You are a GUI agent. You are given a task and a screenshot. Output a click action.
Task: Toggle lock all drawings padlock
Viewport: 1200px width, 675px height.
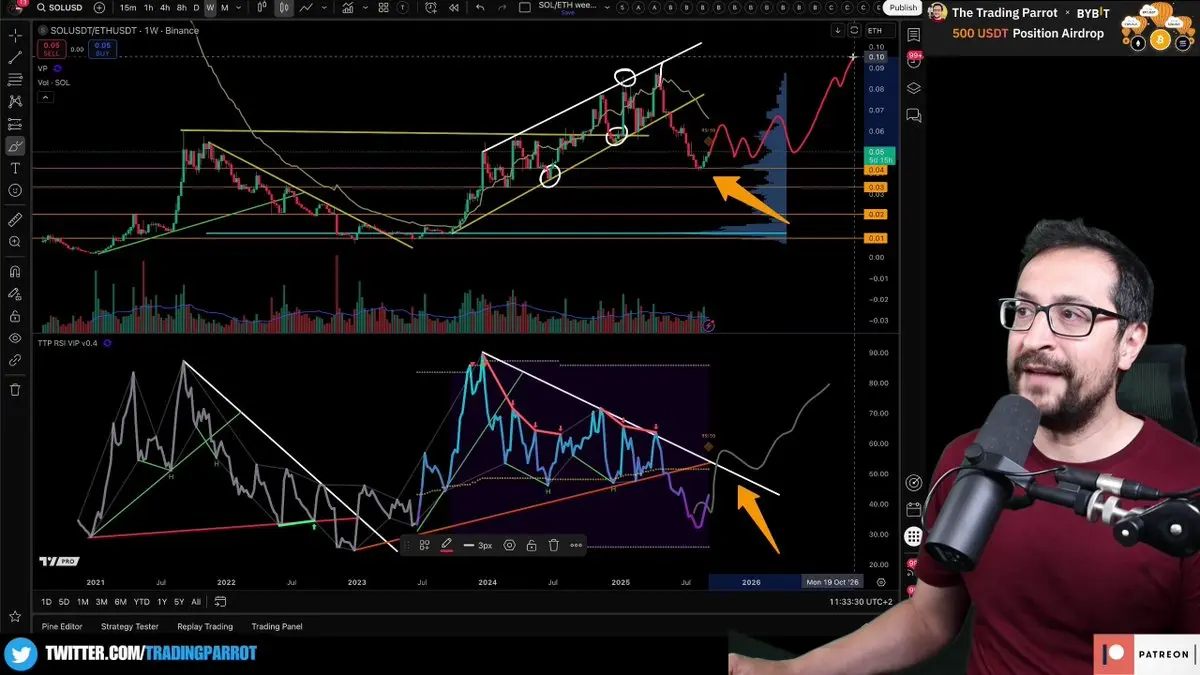[x=15, y=316]
